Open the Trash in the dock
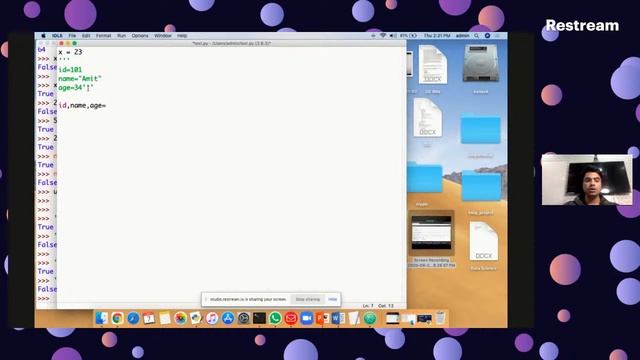640x360 pixels. (x=440, y=318)
